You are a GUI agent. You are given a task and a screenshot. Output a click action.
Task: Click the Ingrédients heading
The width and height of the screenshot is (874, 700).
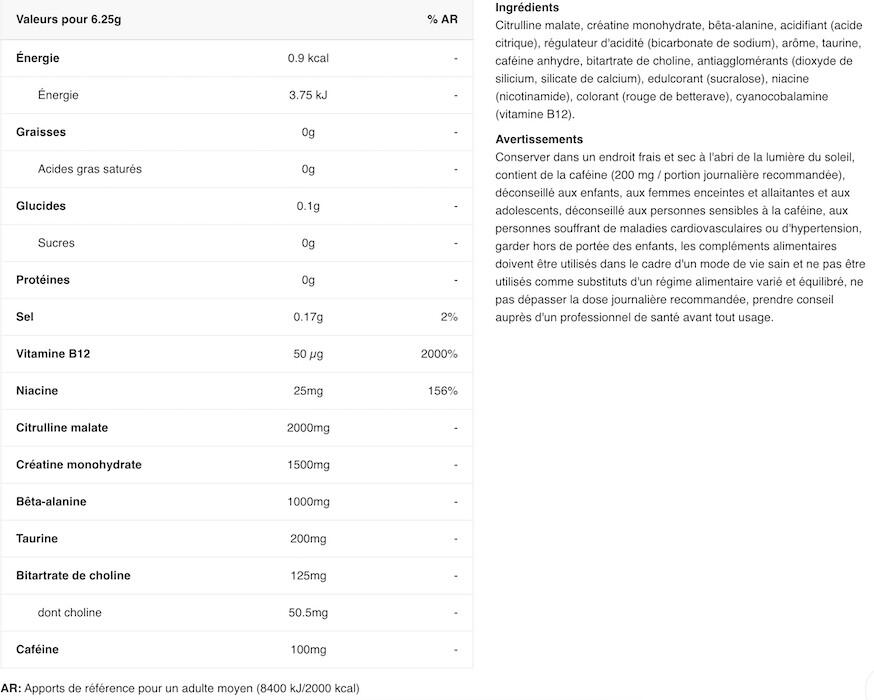pyautogui.click(x=527, y=8)
